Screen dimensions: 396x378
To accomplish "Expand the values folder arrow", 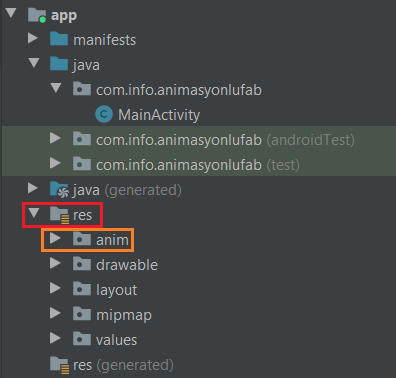I will coord(55,338).
